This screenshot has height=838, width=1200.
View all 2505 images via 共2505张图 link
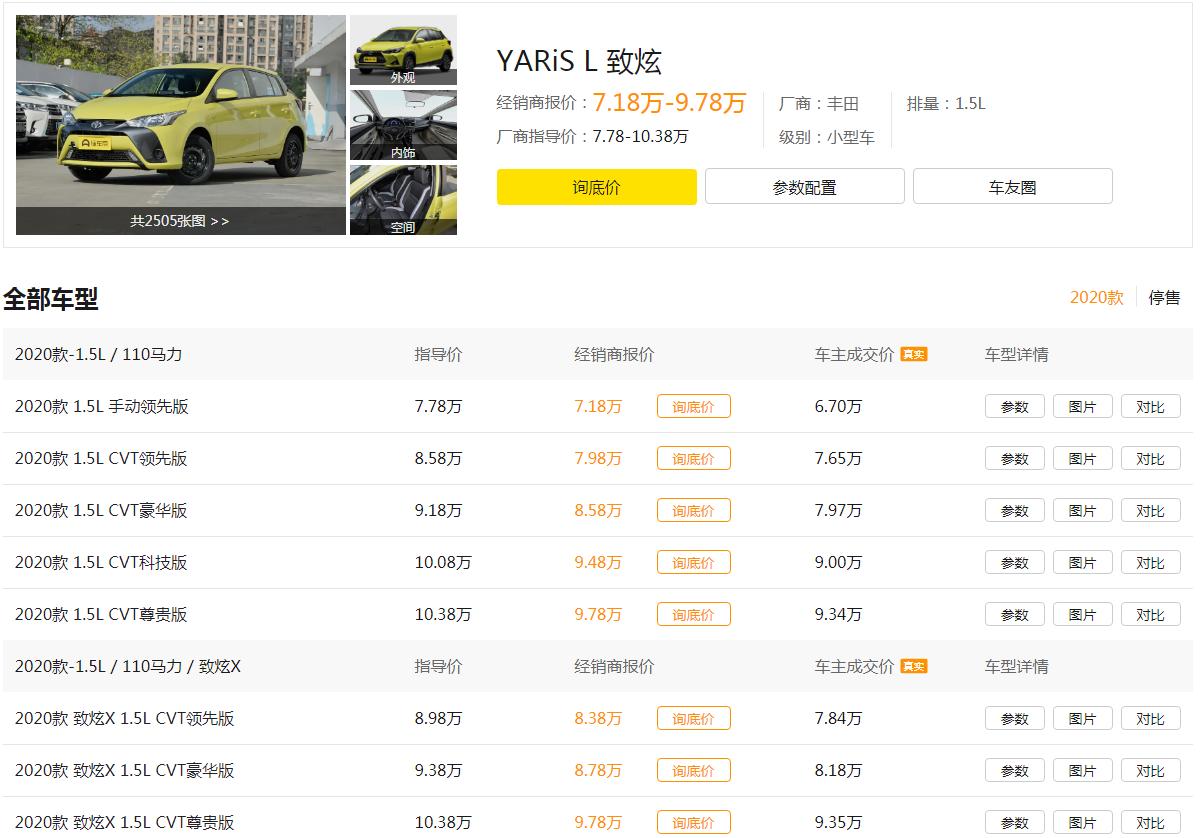pyautogui.click(x=181, y=222)
